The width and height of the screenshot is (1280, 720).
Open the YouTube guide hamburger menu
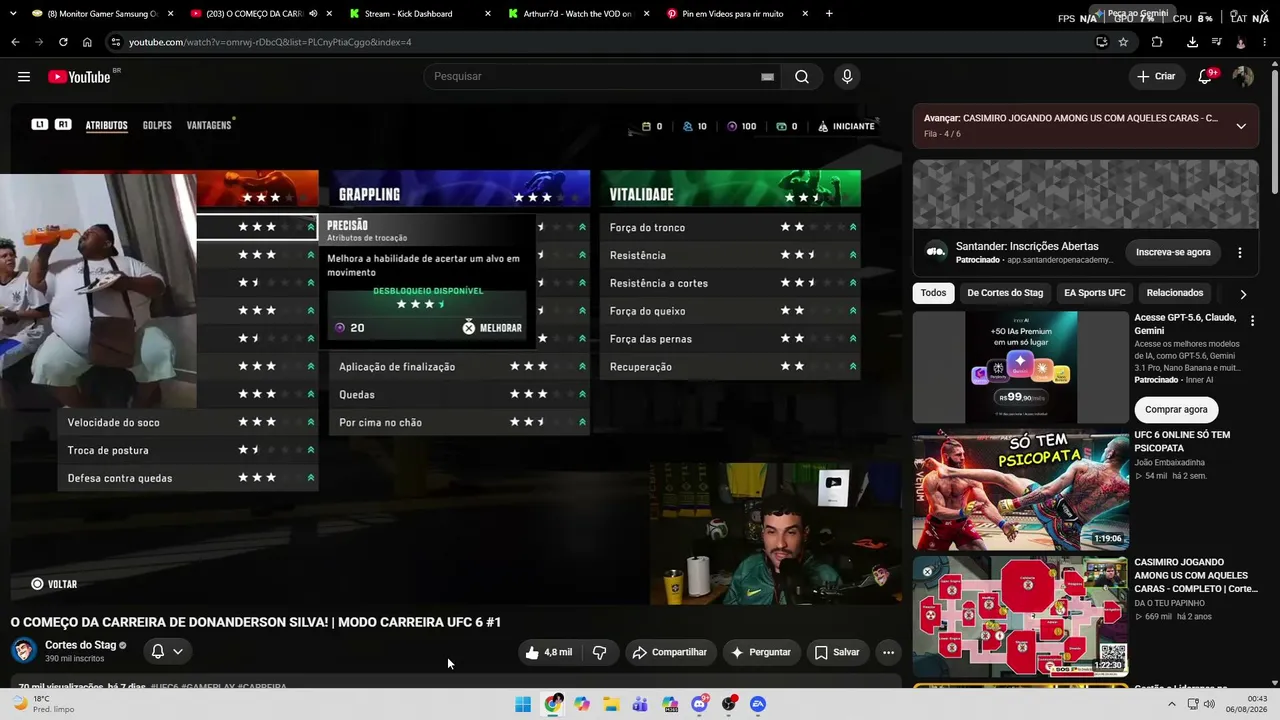(24, 77)
